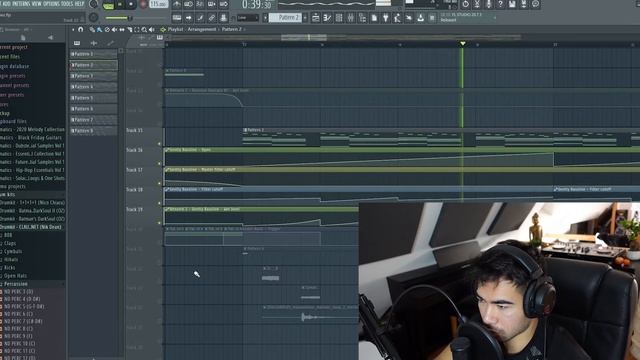Screen dimensions: 640x360
Task: Select Pattern 8 in the picker list
Action: tap(93, 131)
